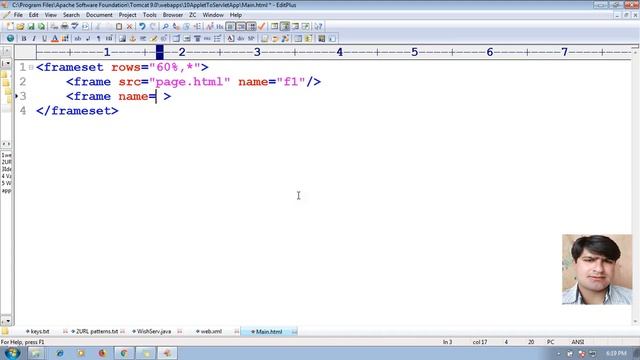Screen dimensions: 640x360
Task: Apply Italic using the I icon
Action: (34, 38)
